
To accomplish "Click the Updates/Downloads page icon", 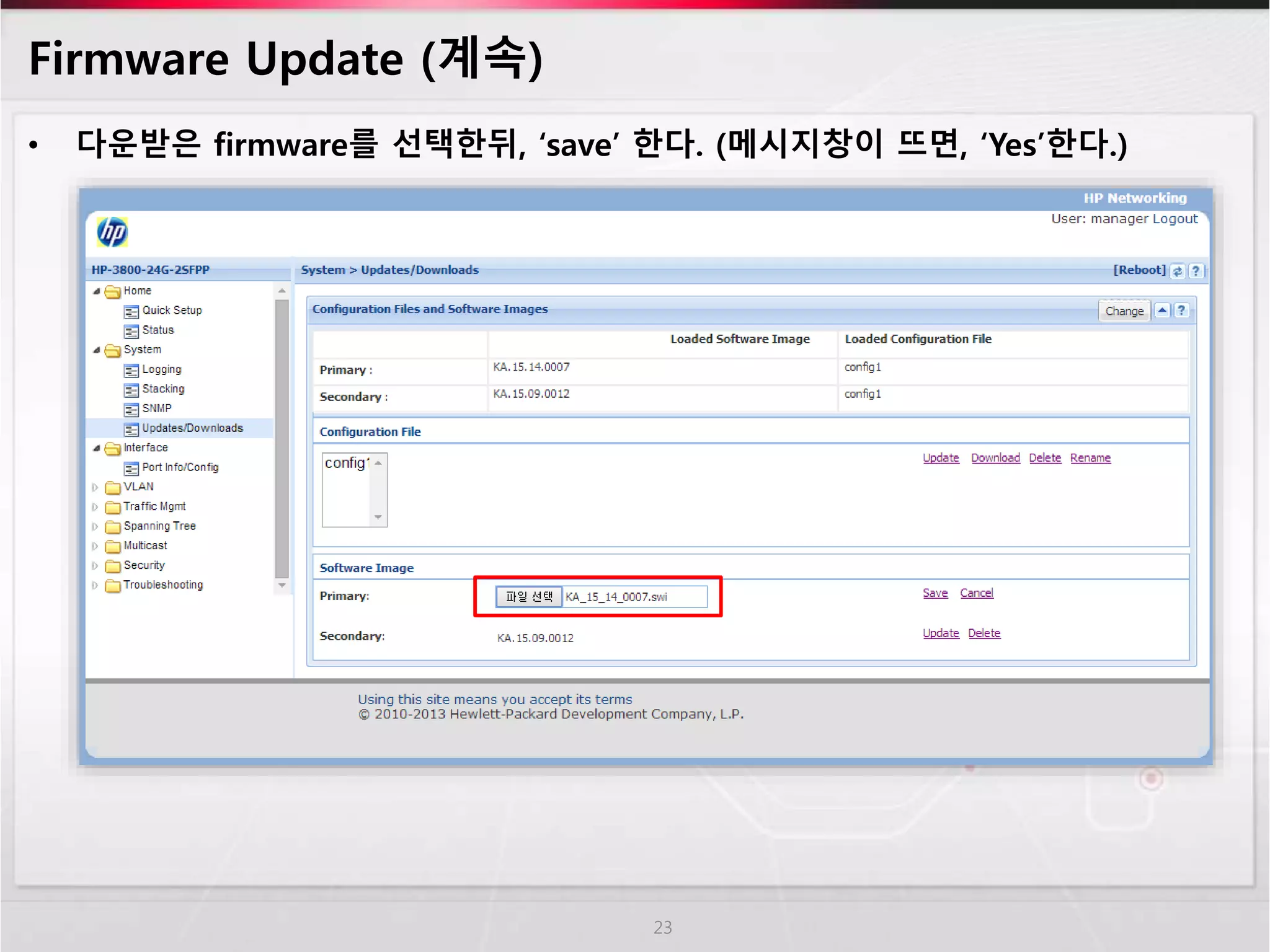I will tap(131, 429).
